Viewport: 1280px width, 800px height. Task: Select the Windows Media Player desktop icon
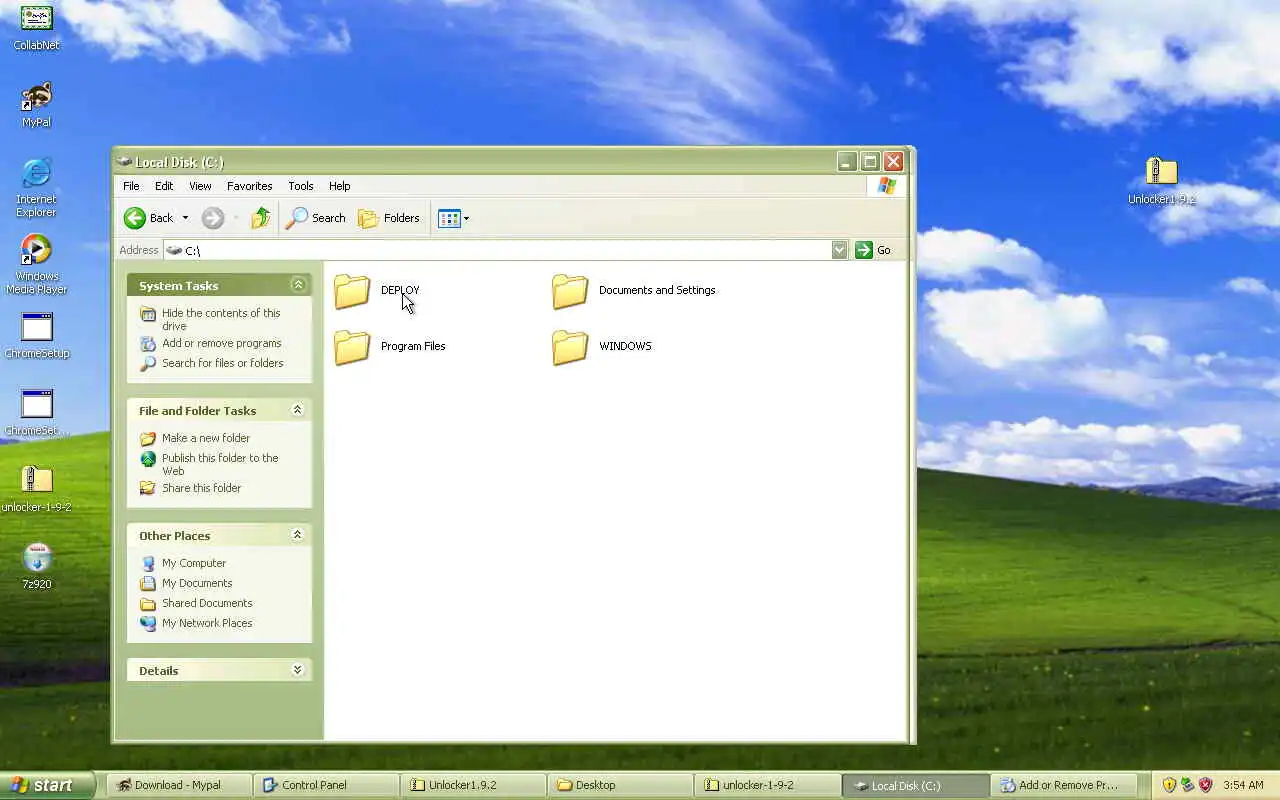click(x=36, y=264)
